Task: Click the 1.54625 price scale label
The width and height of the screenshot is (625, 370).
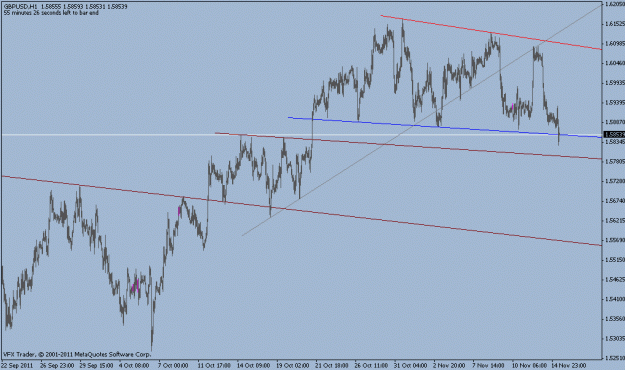Action: 614,279
